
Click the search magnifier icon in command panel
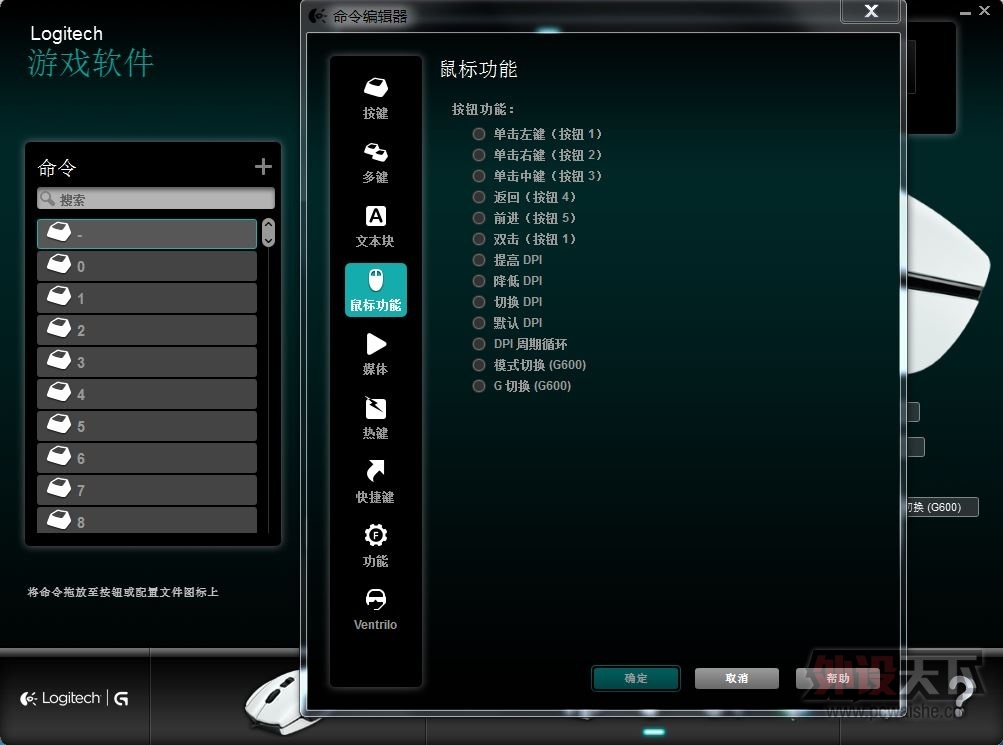[x=47, y=199]
